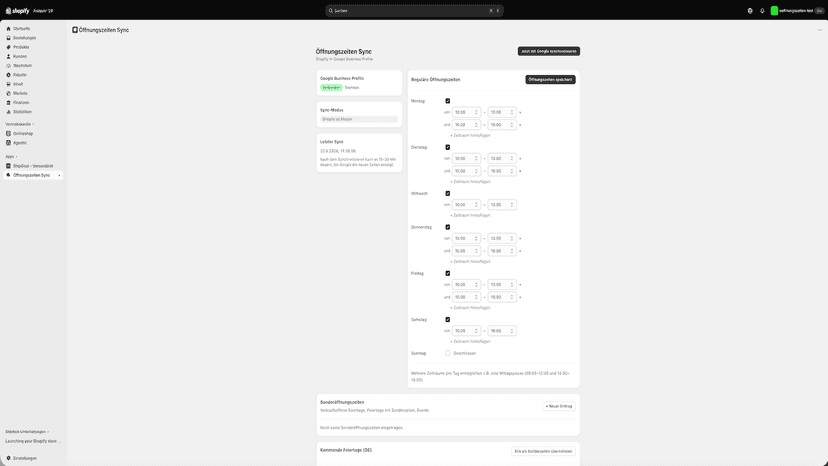Remove Dienstag's second time range with the x

click(x=520, y=171)
